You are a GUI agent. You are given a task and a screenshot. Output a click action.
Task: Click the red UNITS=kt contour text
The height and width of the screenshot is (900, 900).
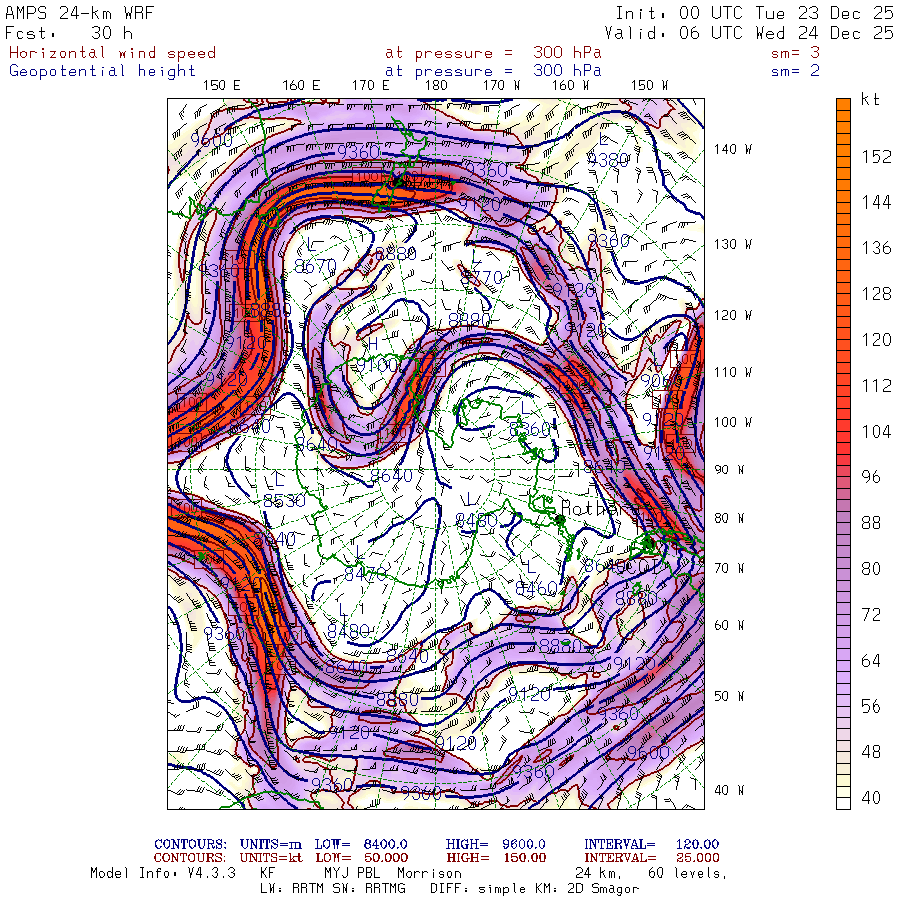coord(271,858)
